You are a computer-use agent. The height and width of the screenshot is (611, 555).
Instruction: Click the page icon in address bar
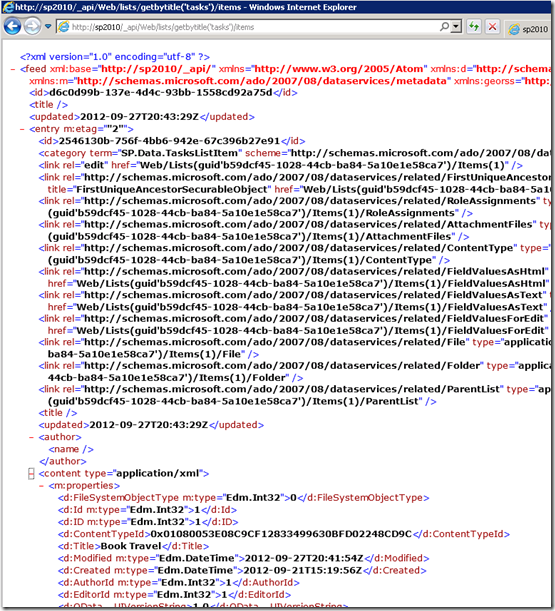click(64, 26)
